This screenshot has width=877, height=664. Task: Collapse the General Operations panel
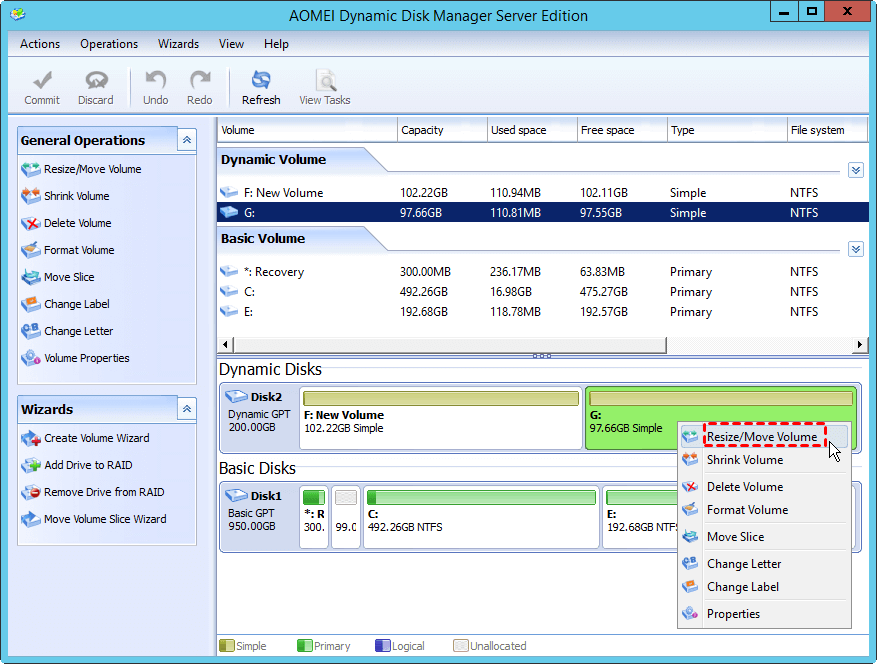[x=187, y=141]
